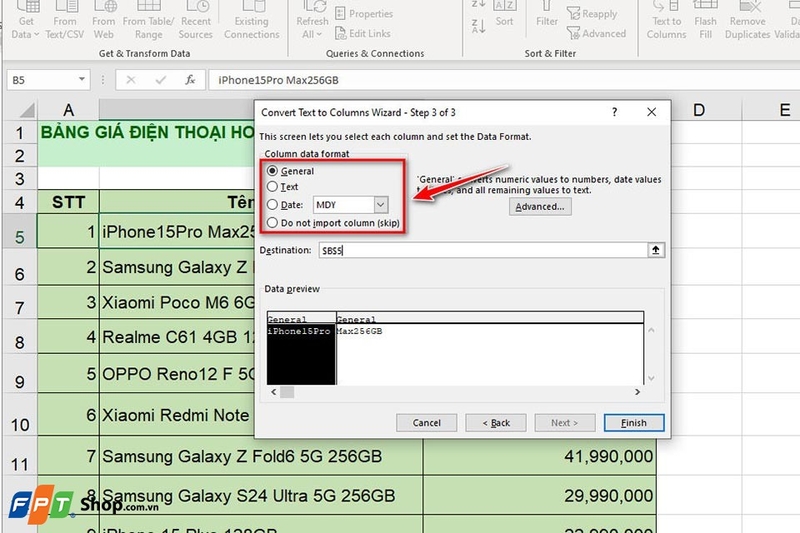Click the Insert Function fx icon
The height and width of the screenshot is (533, 800).
[190, 80]
